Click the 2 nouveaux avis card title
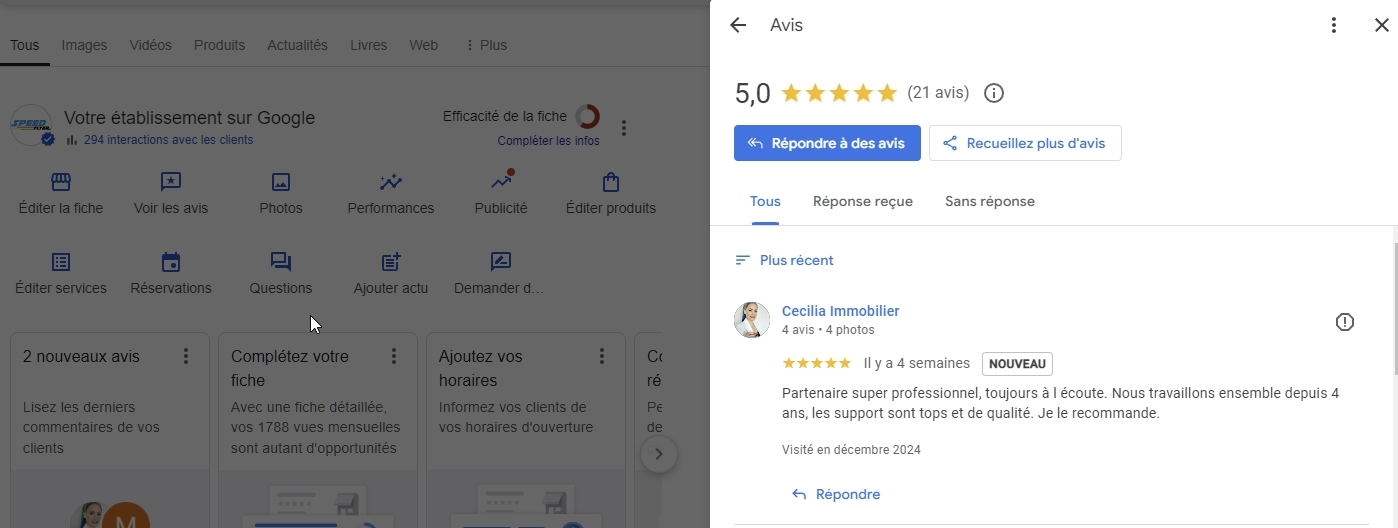This screenshot has width=1398, height=528. (x=81, y=357)
